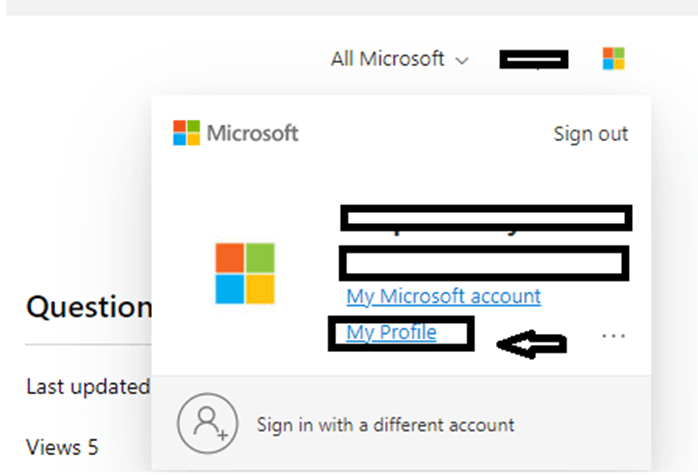Sign out of the account
Viewport: 698px width, 475px height.
590,134
